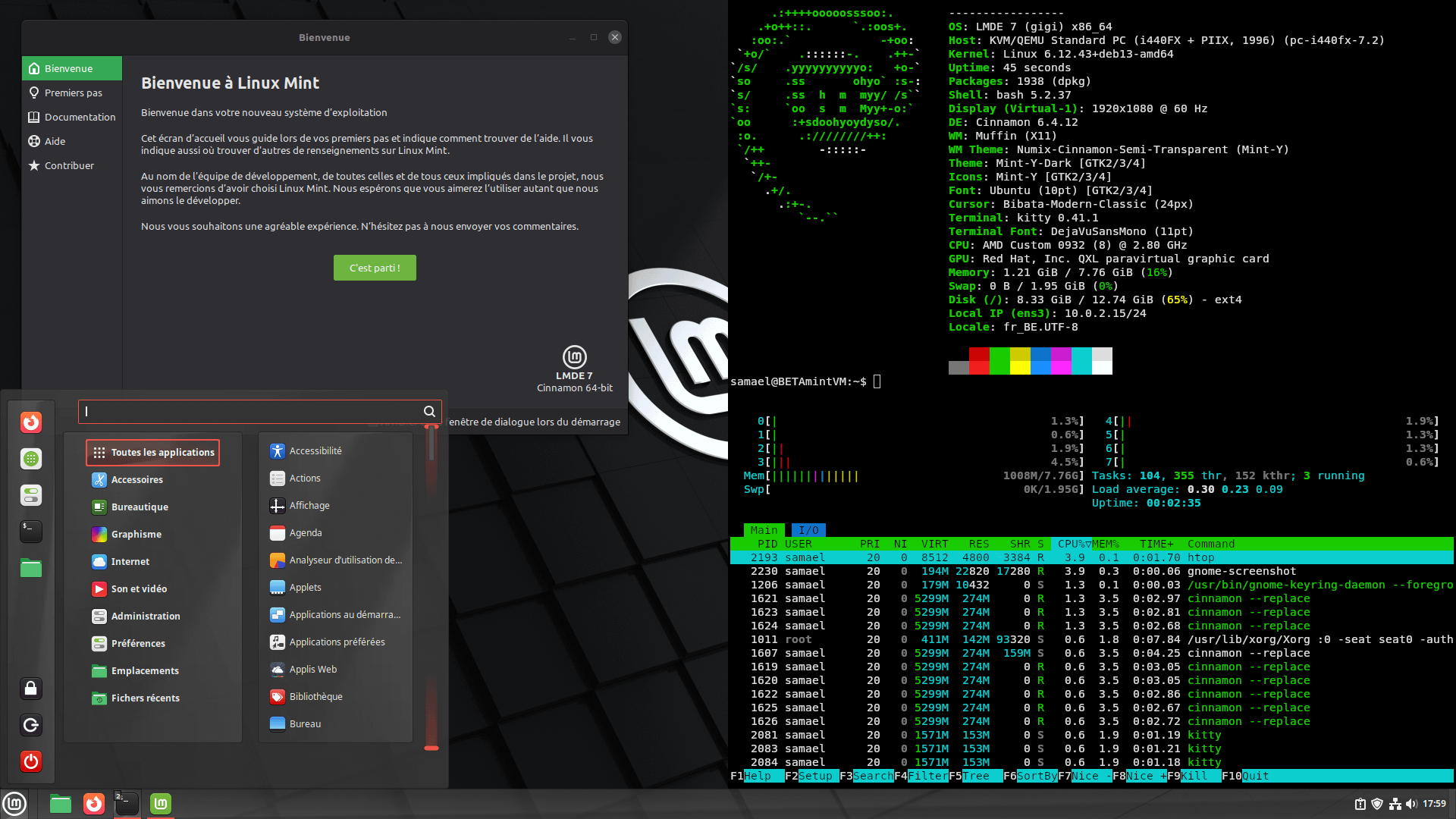The width and height of the screenshot is (1456, 819).
Task: Switch to the I/O tab in htop
Action: click(x=808, y=530)
